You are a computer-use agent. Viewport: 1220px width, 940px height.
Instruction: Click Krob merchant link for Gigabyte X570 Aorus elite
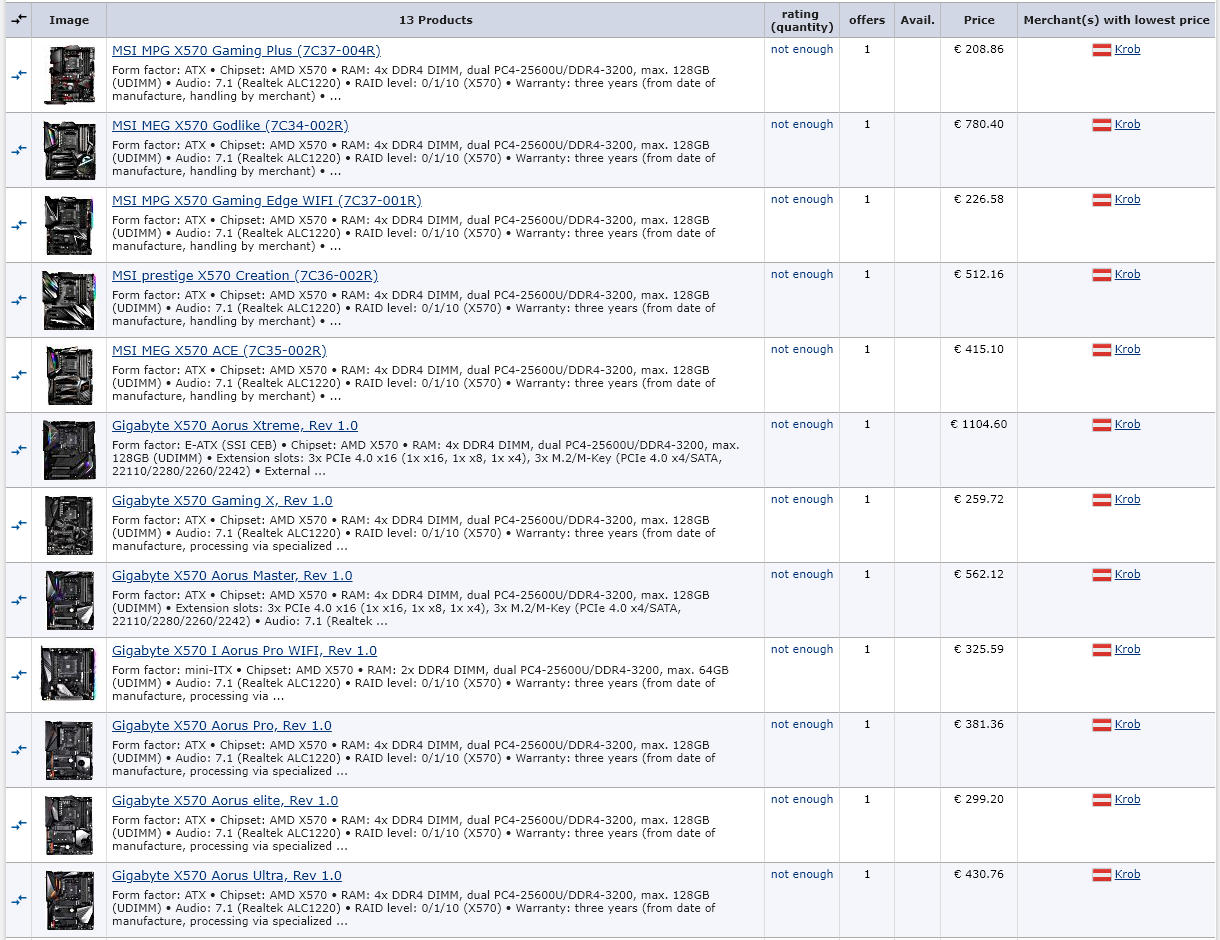pyautogui.click(x=1127, y=800)
